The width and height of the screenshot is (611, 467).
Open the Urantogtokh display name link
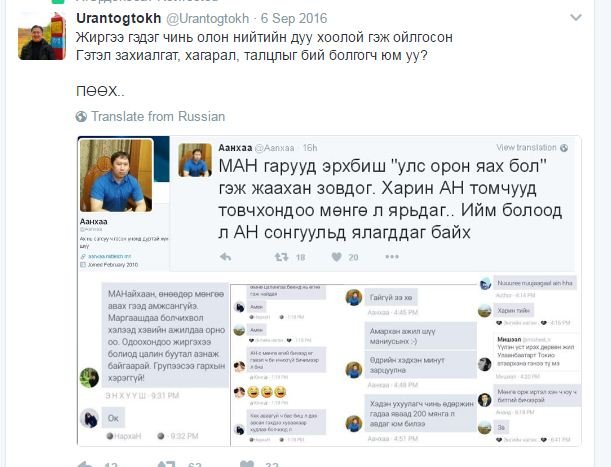coord(119,18)
